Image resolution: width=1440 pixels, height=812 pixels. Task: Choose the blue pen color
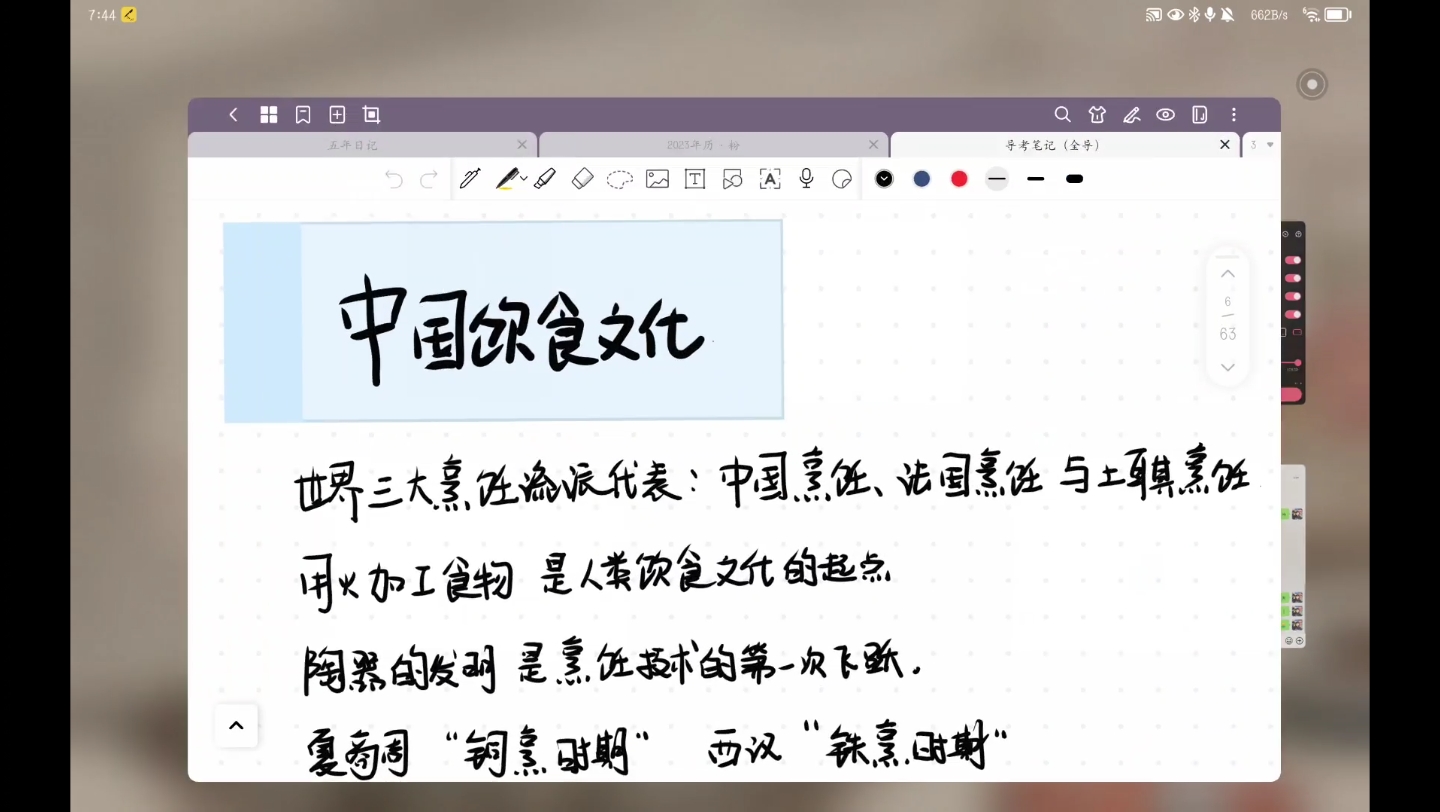pos(922,179)
